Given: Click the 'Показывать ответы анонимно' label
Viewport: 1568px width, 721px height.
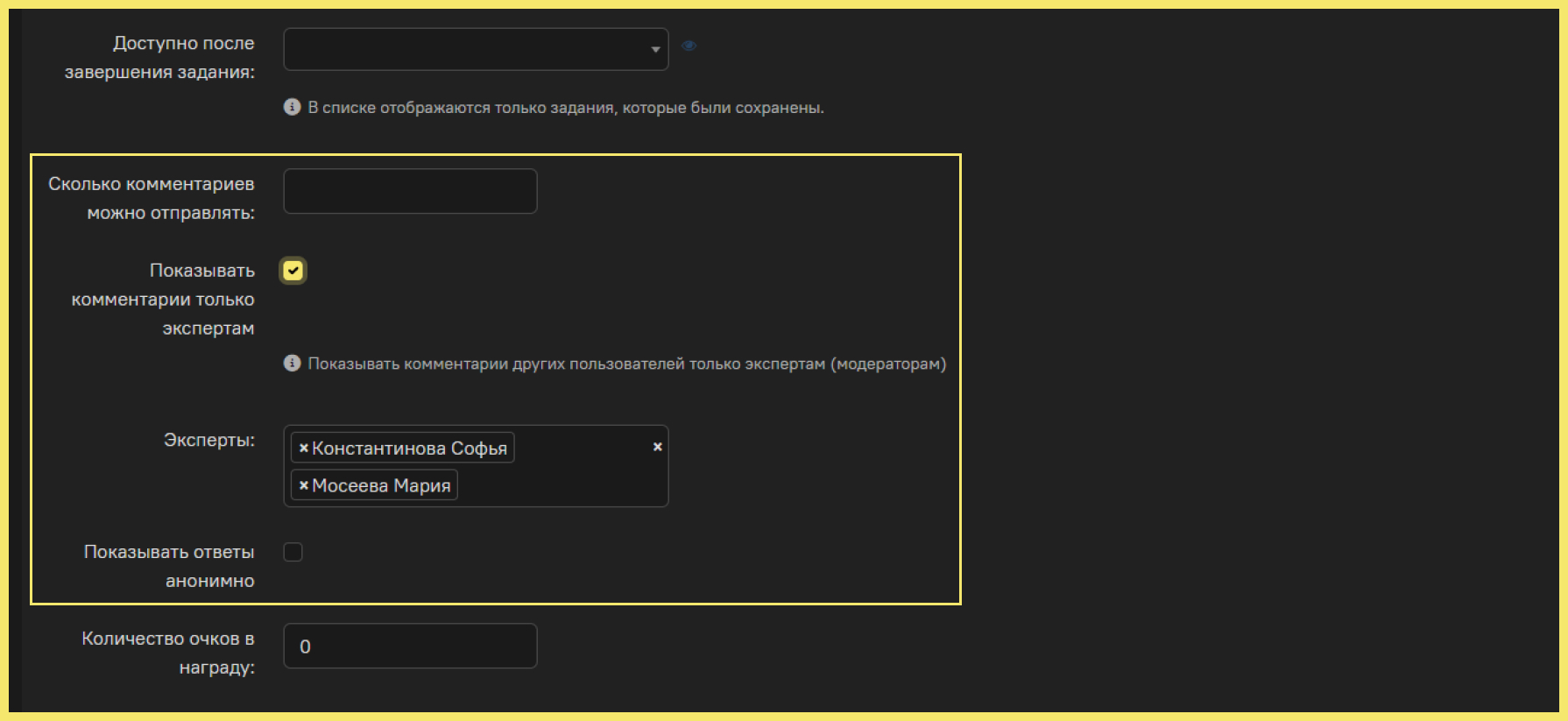Looking at the screenshot, I should coord(169,566).
